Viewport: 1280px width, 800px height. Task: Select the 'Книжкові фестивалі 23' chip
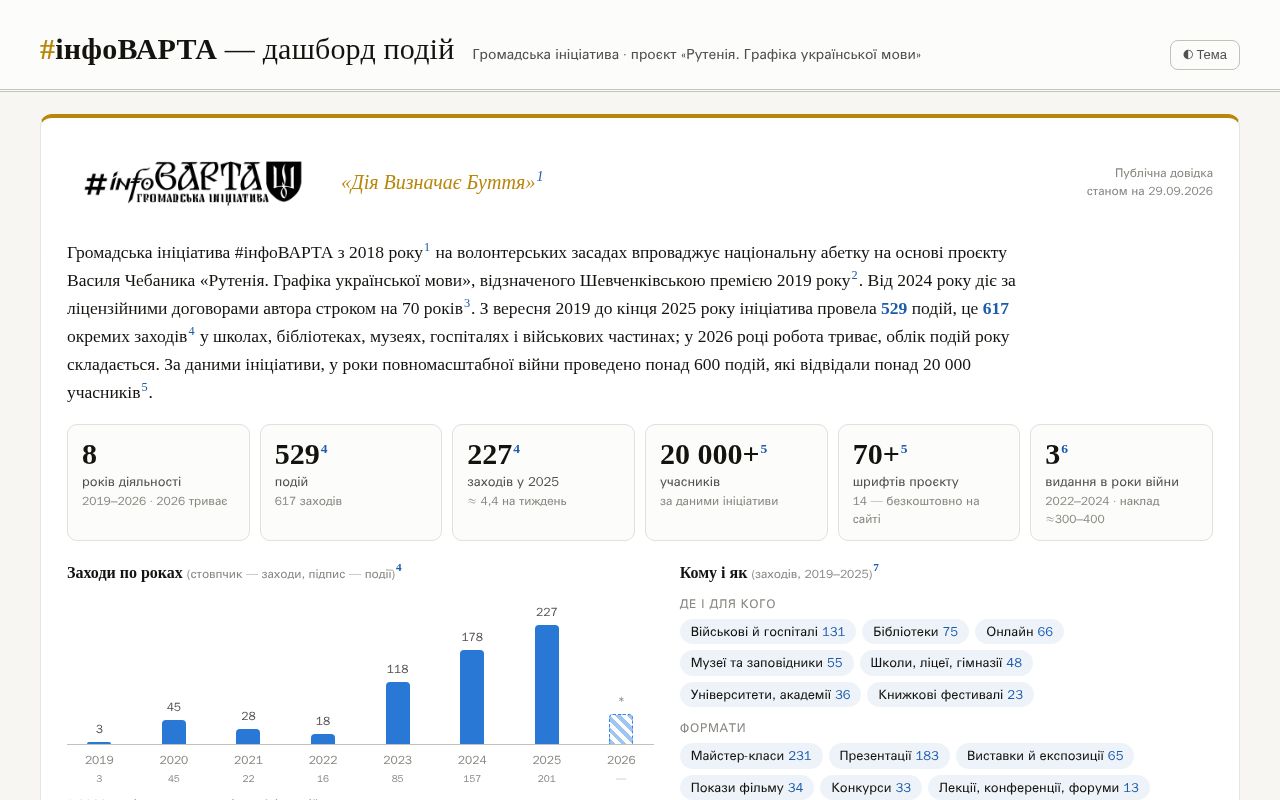point(950,694)
